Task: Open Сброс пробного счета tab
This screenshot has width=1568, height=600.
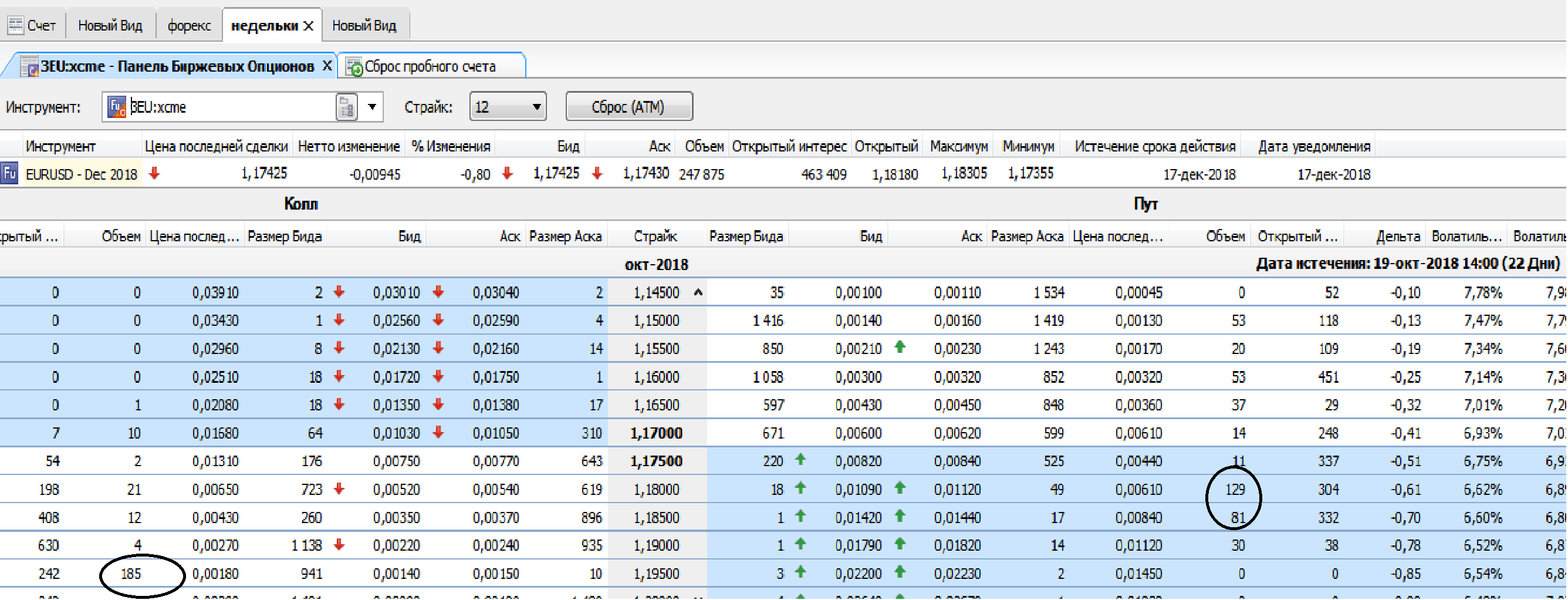Action: pyautogui.click(x=430, y=66)
